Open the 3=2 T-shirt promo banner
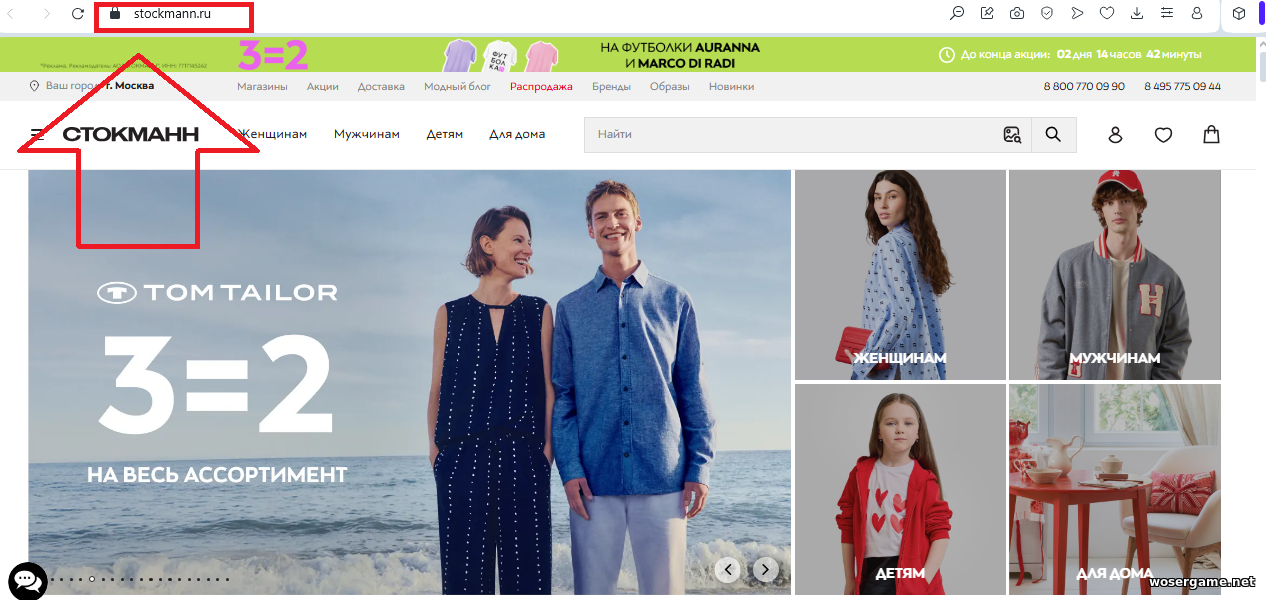The height and width of the screenshot is (600, 1266). point(627,54)
